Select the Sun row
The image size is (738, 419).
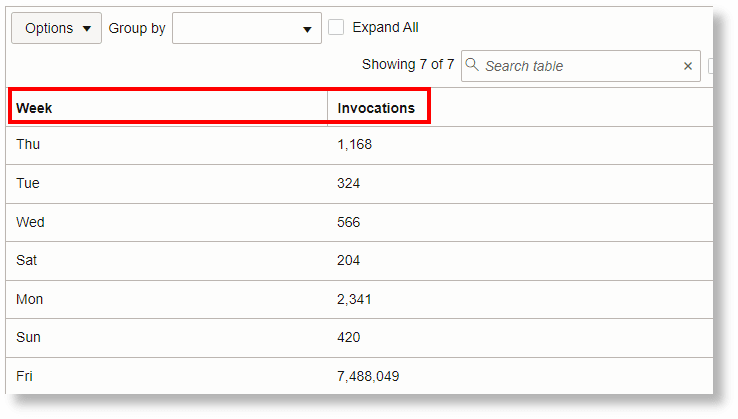[28, 337]
